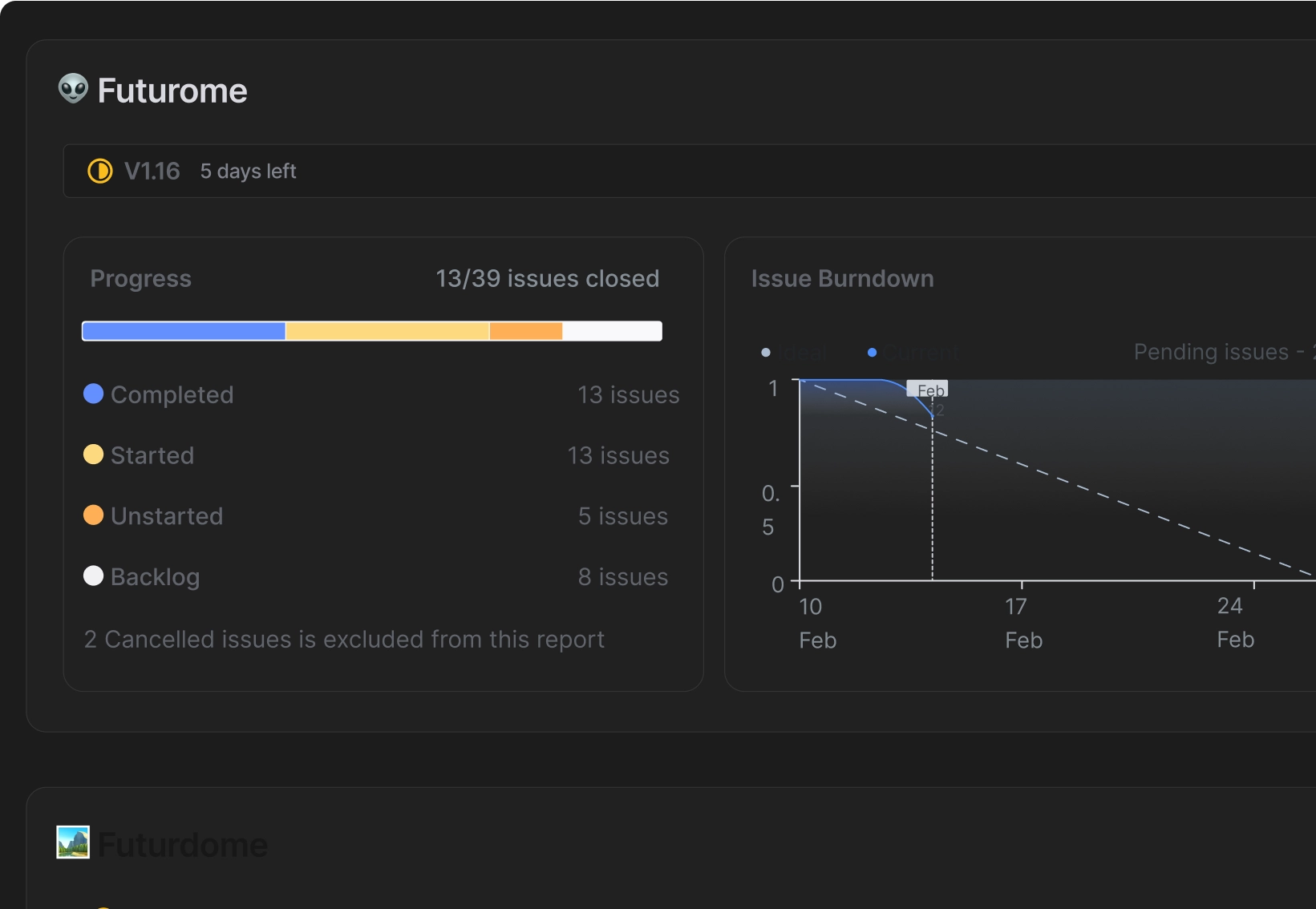
Task: Click the orange Unstarted segment of progress bar
Action: coord(526,331)
